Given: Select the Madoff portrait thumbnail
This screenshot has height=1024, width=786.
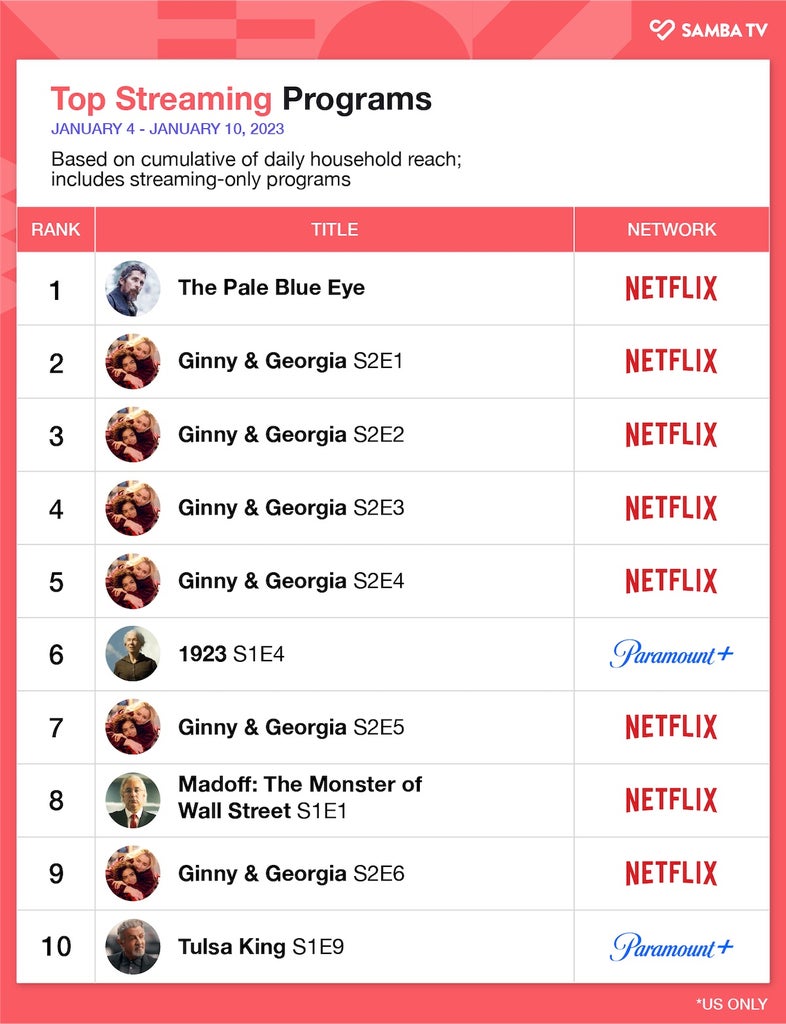Looking at the screenshot, I should [x=133, y=801].
